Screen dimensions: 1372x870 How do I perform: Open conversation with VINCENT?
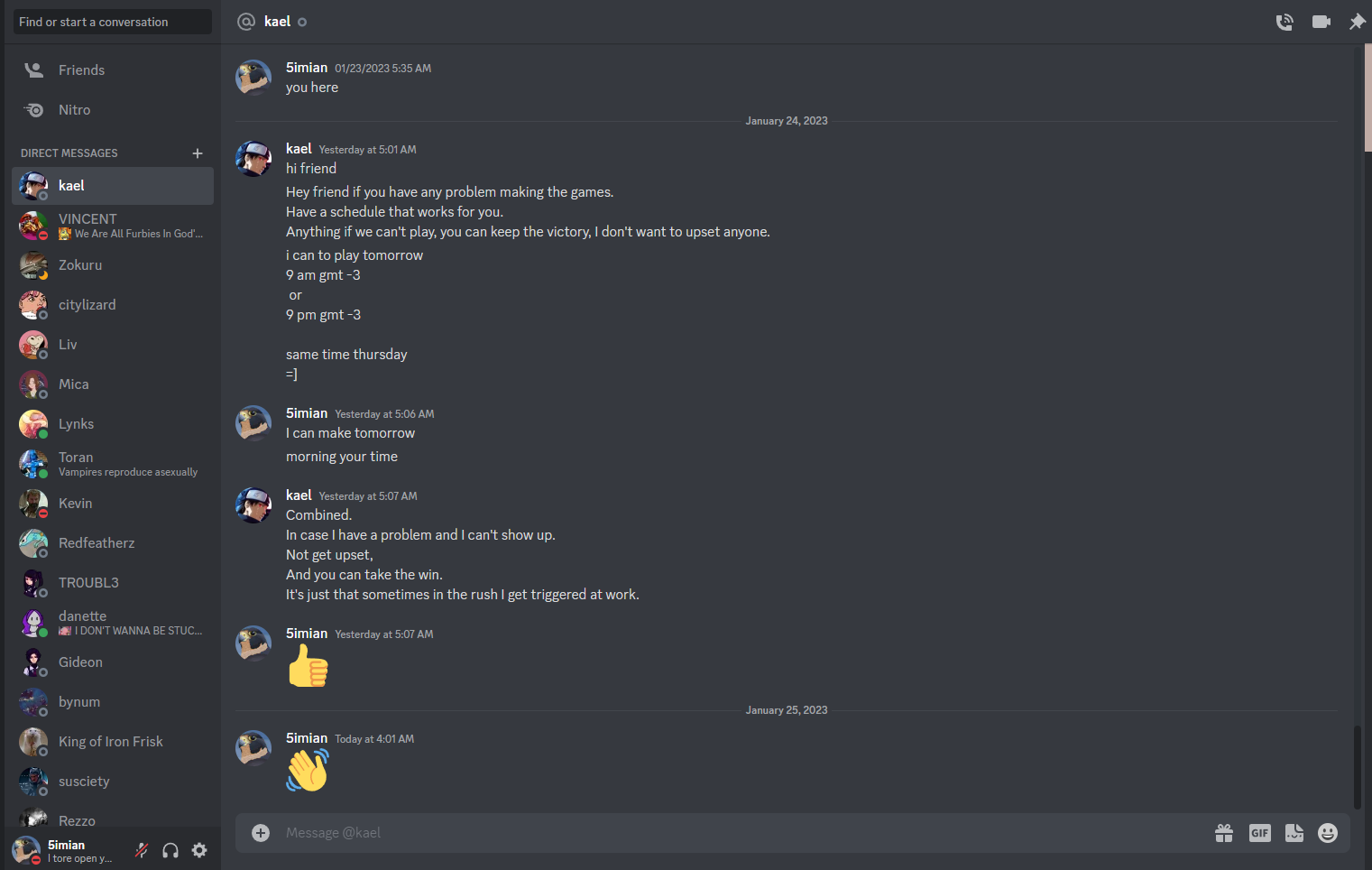coord(113,226)
